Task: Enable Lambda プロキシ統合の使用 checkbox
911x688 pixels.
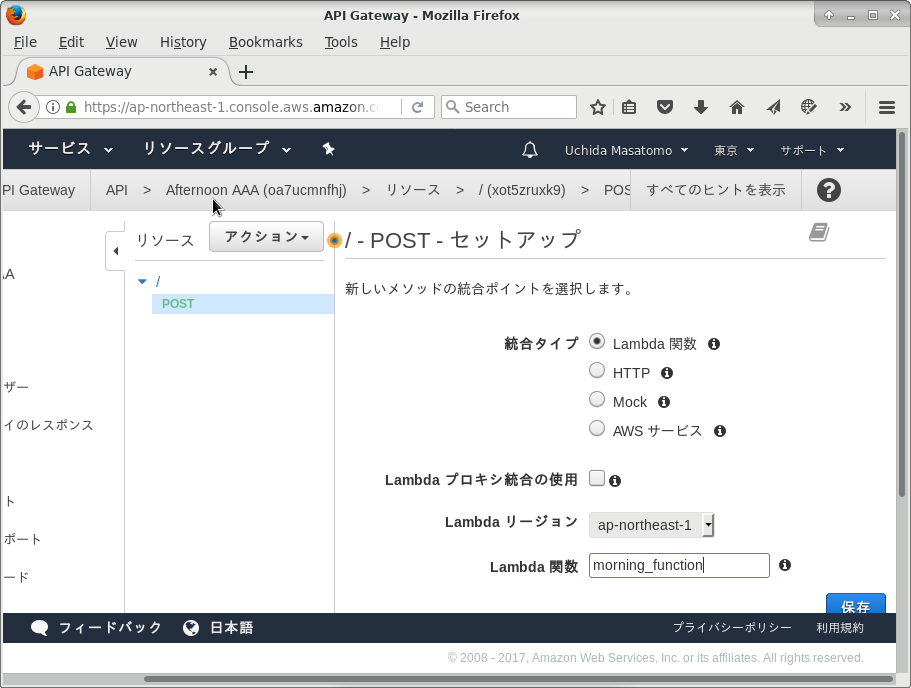Action: pyautogui.click(x=597, y=478)
